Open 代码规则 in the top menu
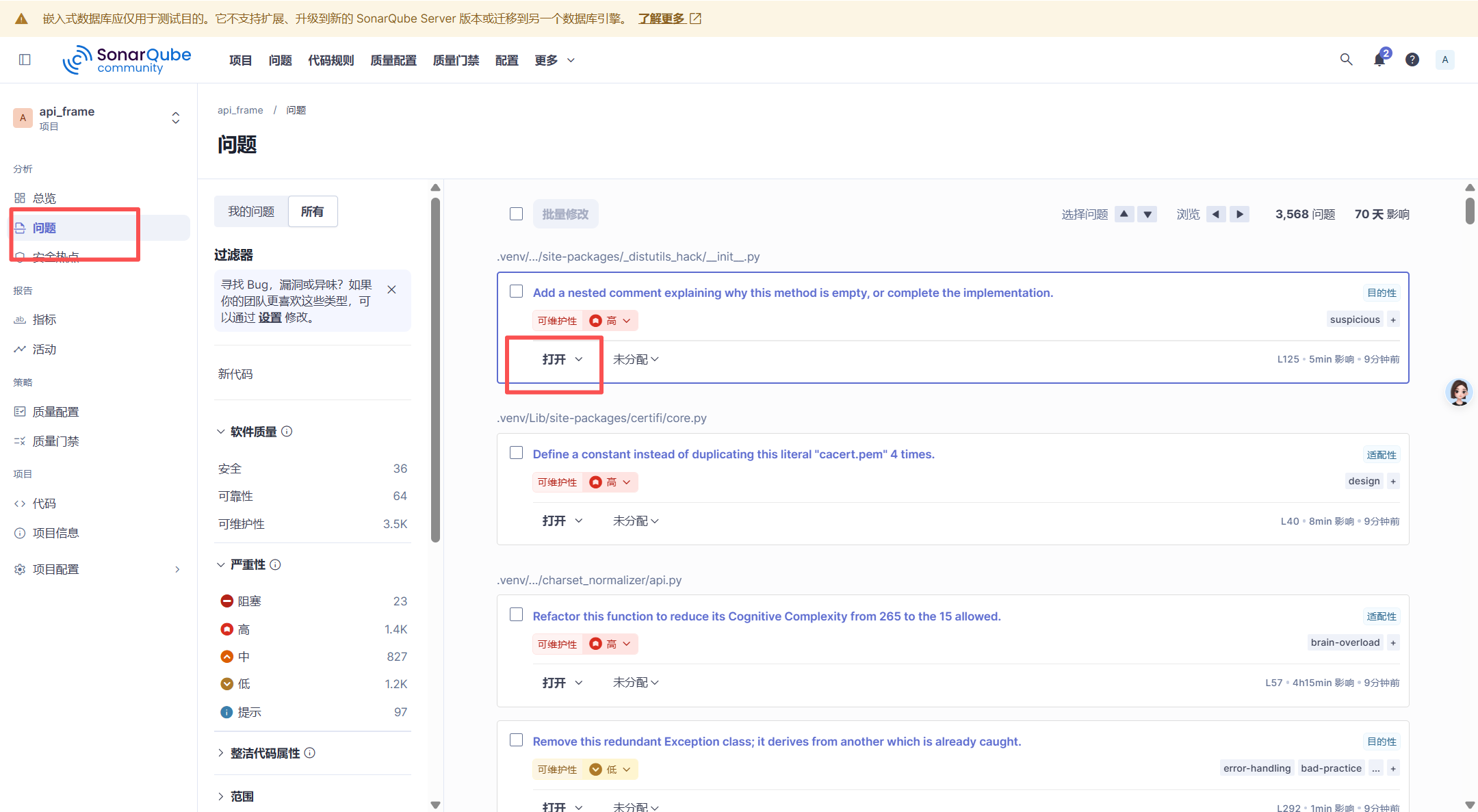 point(330,60)
